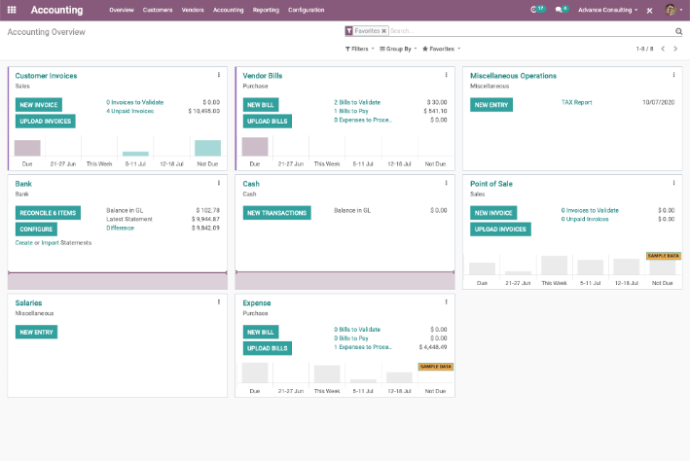Expand the Filters dropdown
The width and height of the screenshot is (690, 461).
point(359,48)
